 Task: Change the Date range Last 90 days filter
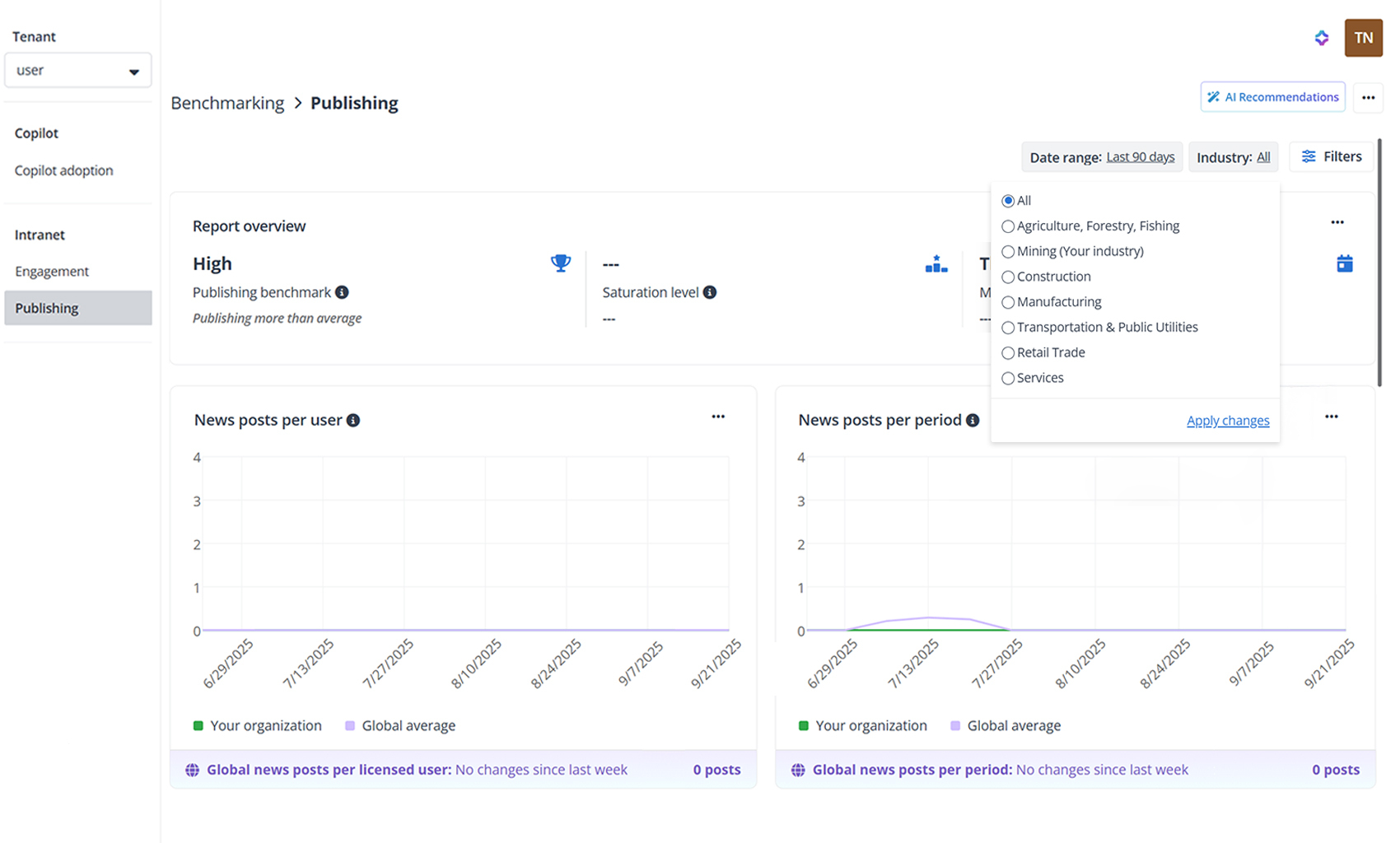[x=1140, y=157]
